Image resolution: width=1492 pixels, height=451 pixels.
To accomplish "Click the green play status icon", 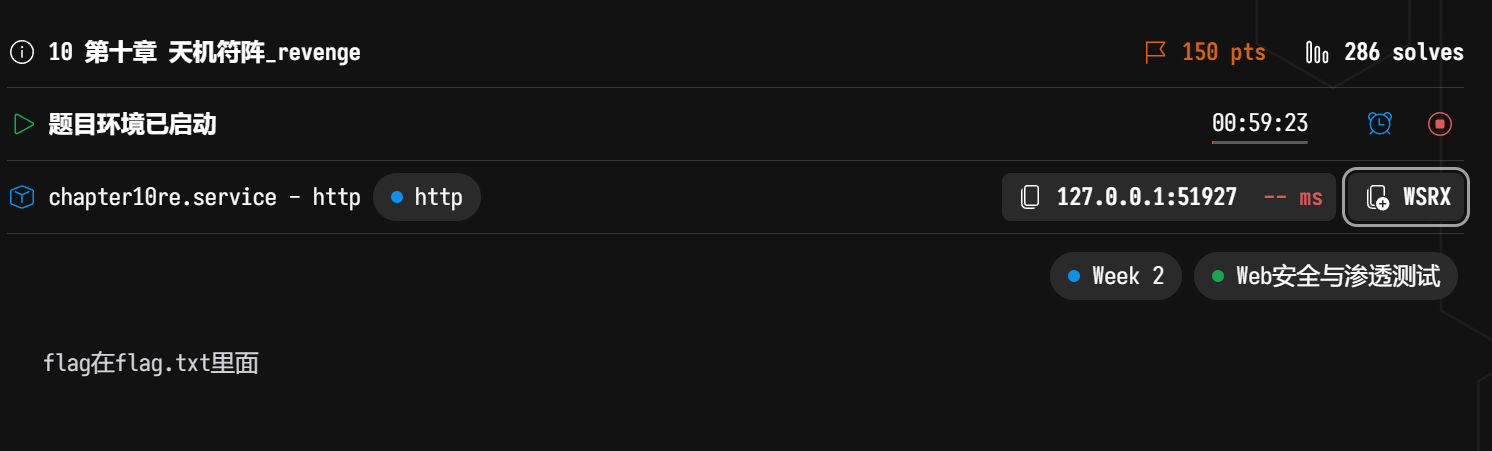I will pos(23,124).
